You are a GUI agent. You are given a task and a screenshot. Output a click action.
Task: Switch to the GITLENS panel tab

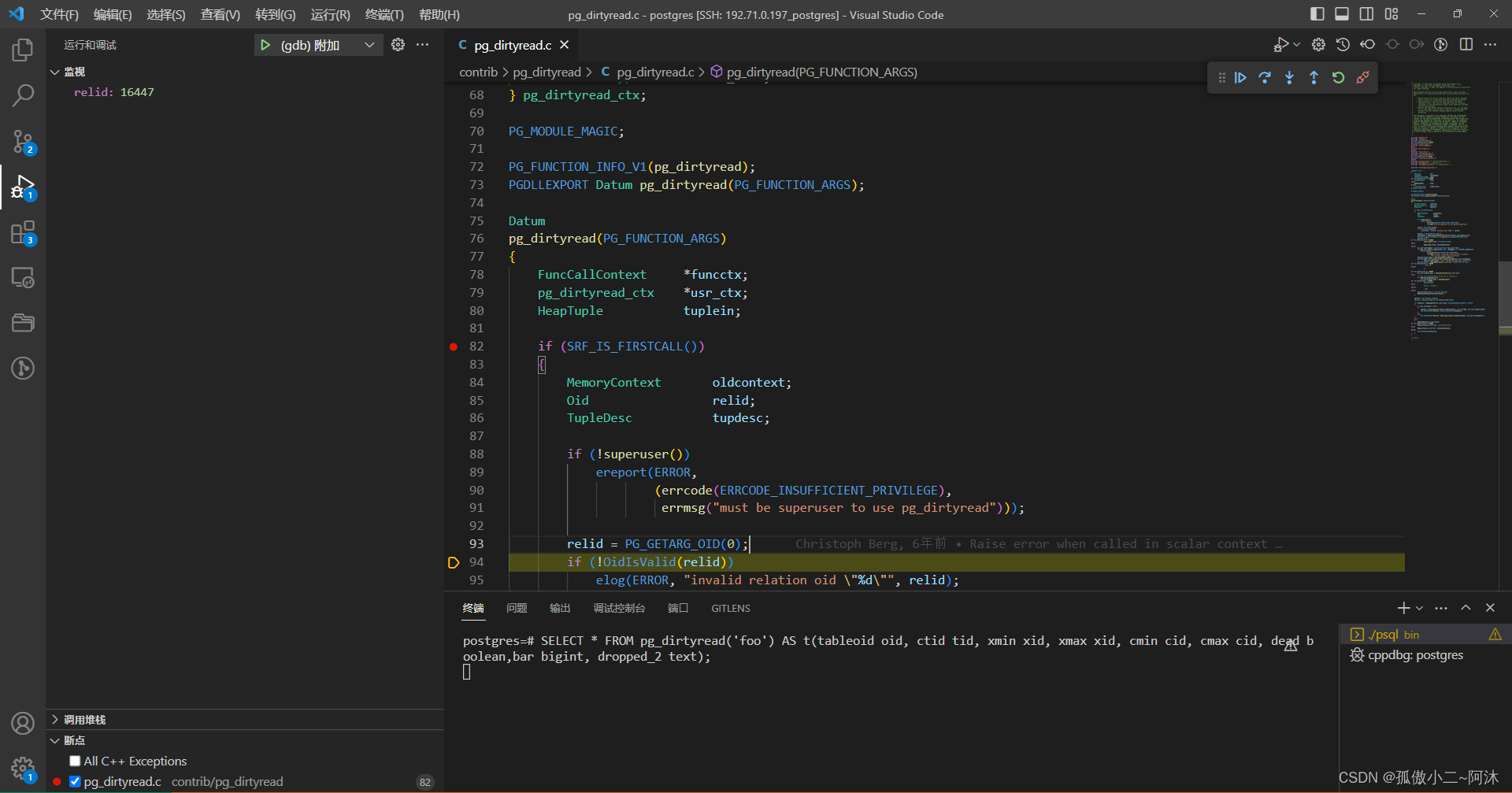731,608
